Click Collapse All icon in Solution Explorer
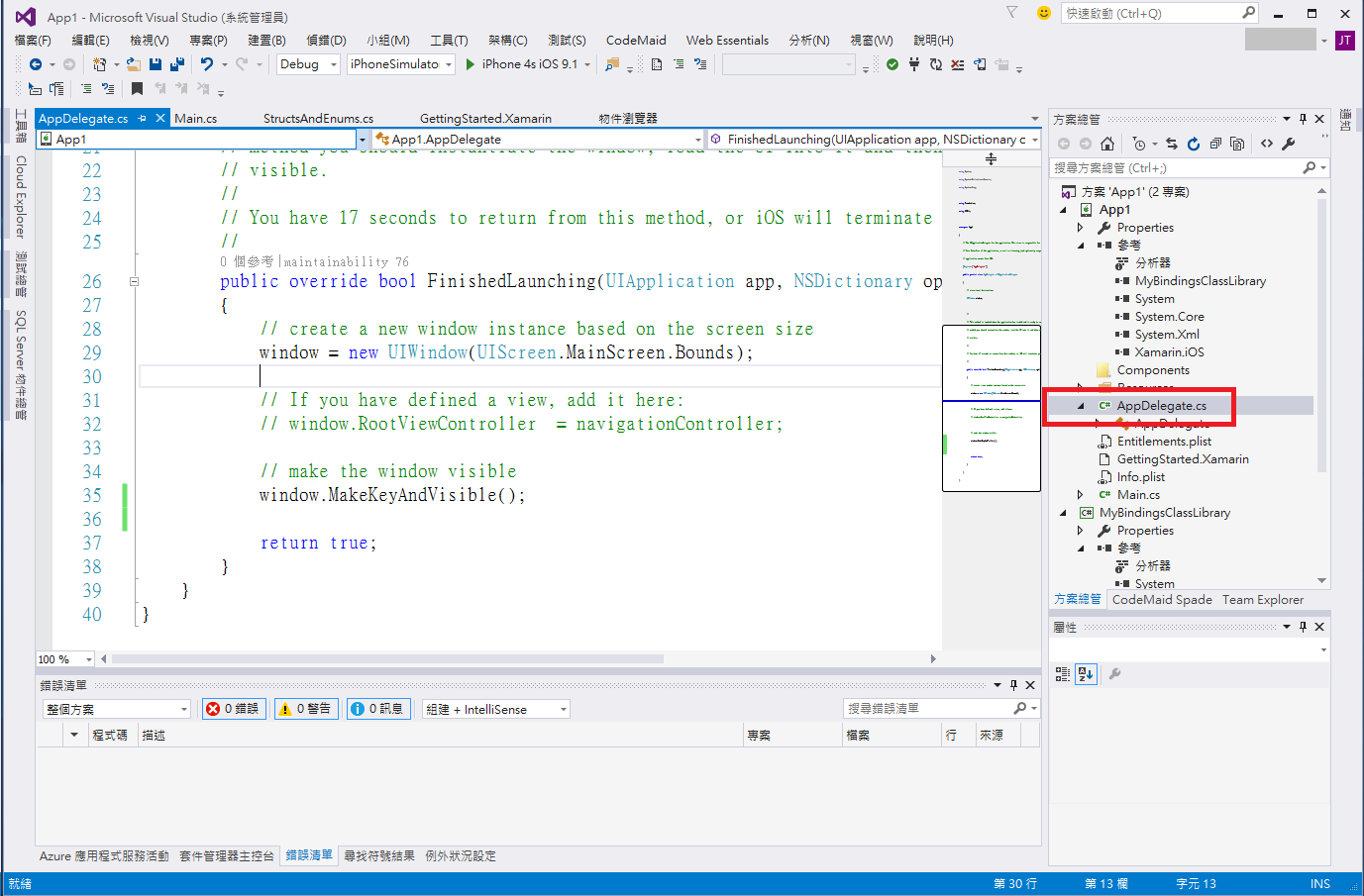The height and width of the screenshot is (896, 1364). pyautogui.click(x=1215, y=144)
